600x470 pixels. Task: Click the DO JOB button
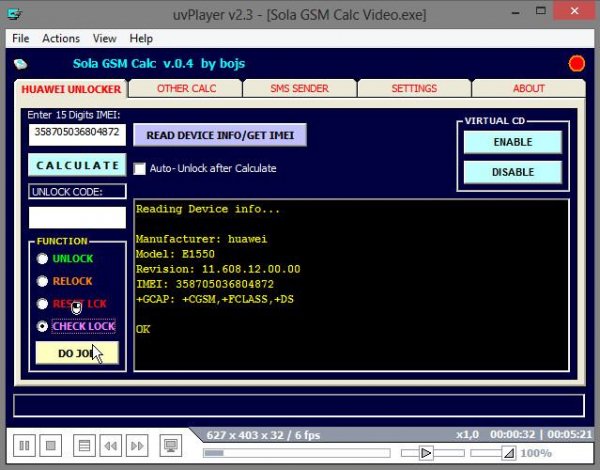pyautogui.click(x=77, y=353)
